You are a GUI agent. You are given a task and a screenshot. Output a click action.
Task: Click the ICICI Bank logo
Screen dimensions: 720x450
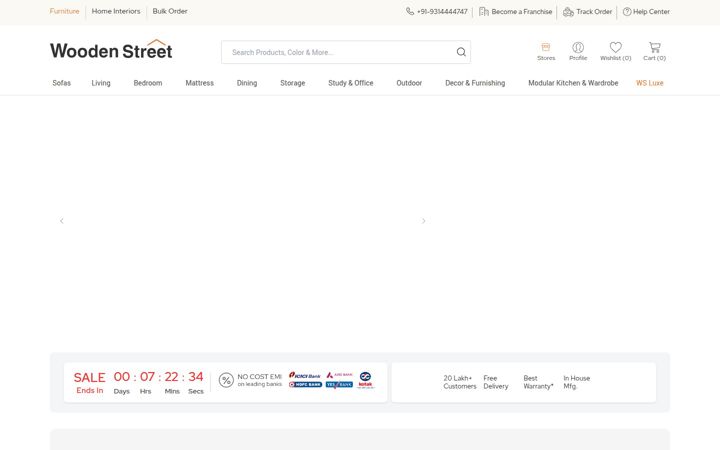305,376
